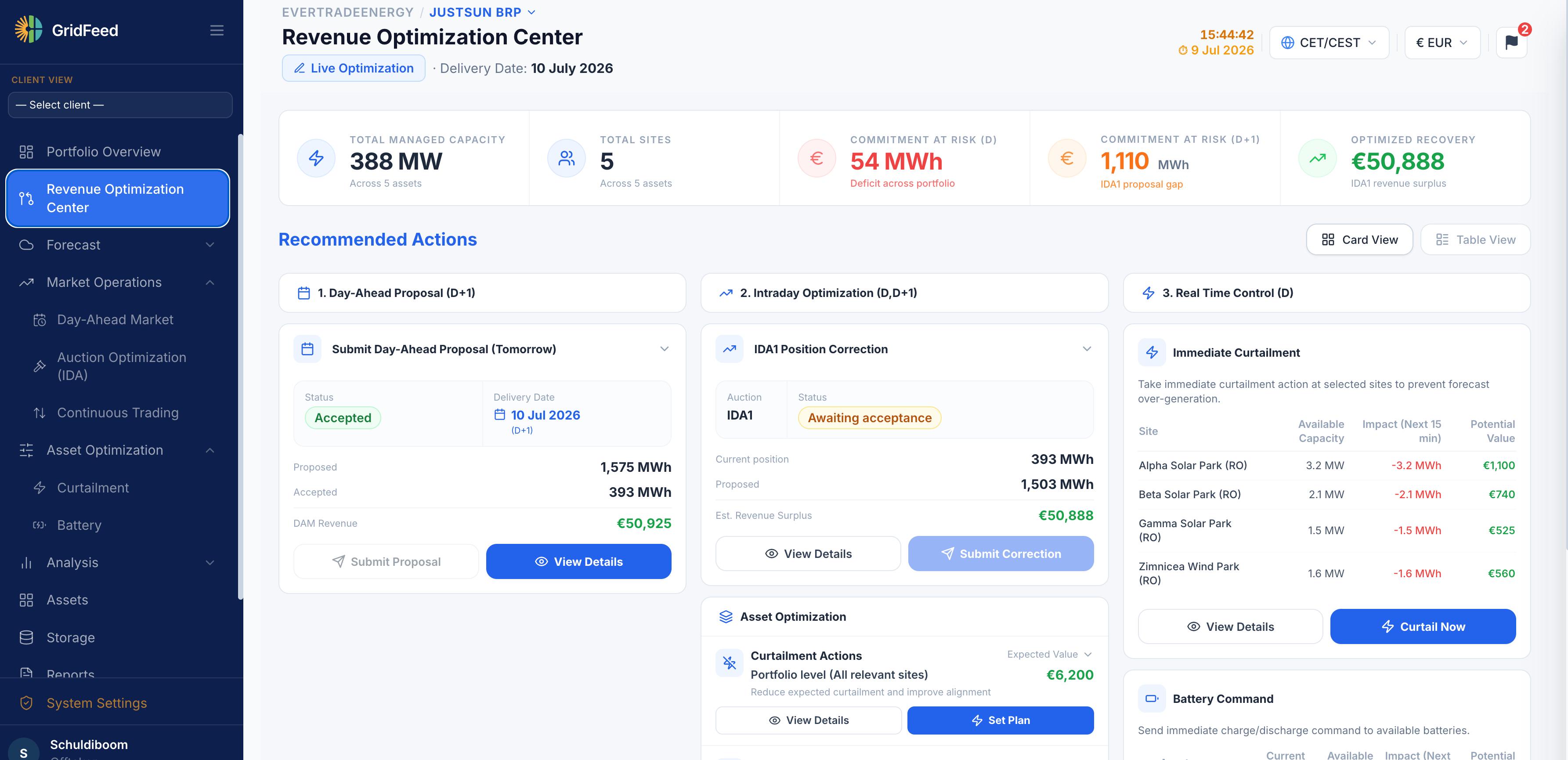Click the Battery Command battery icon

coord(1152,698)
